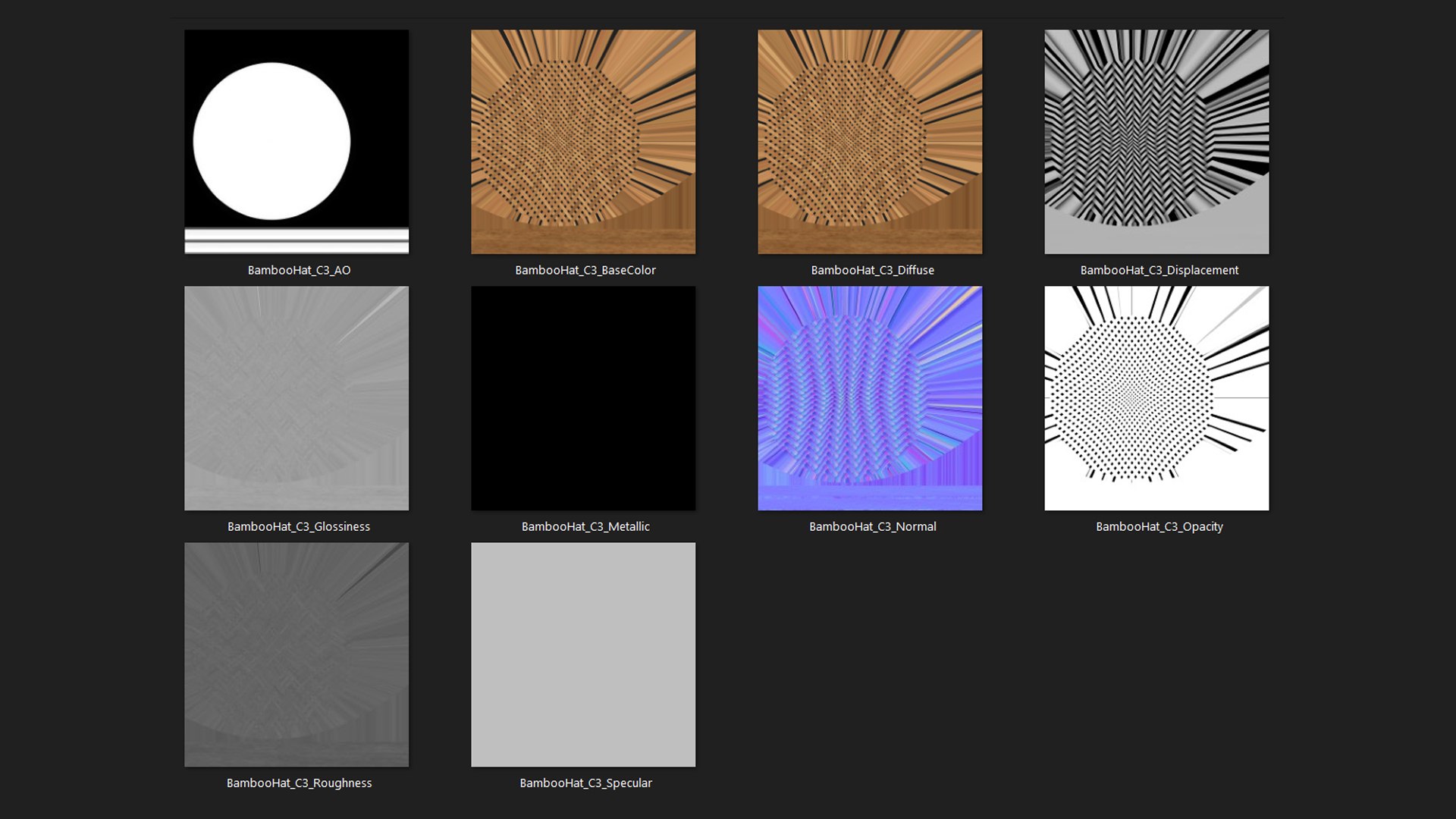Click the BambooHat_C3_Normal file name text
1456x819 pixels.
pyautogui.click(x=872, y=526)
